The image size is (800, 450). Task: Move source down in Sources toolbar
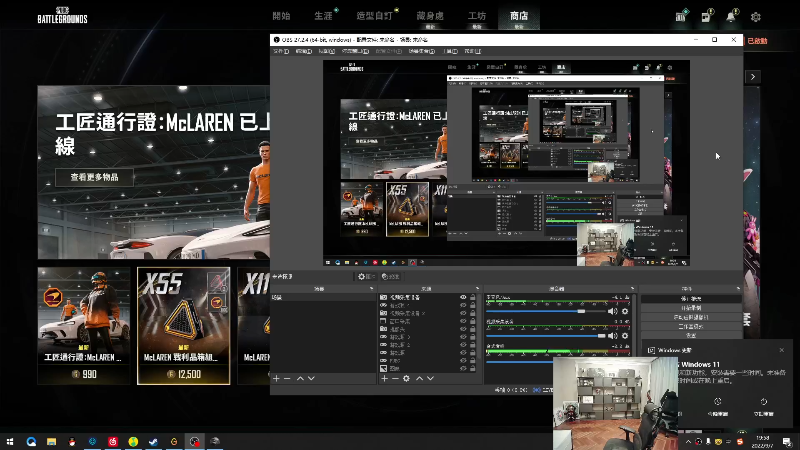coord(431,379)
